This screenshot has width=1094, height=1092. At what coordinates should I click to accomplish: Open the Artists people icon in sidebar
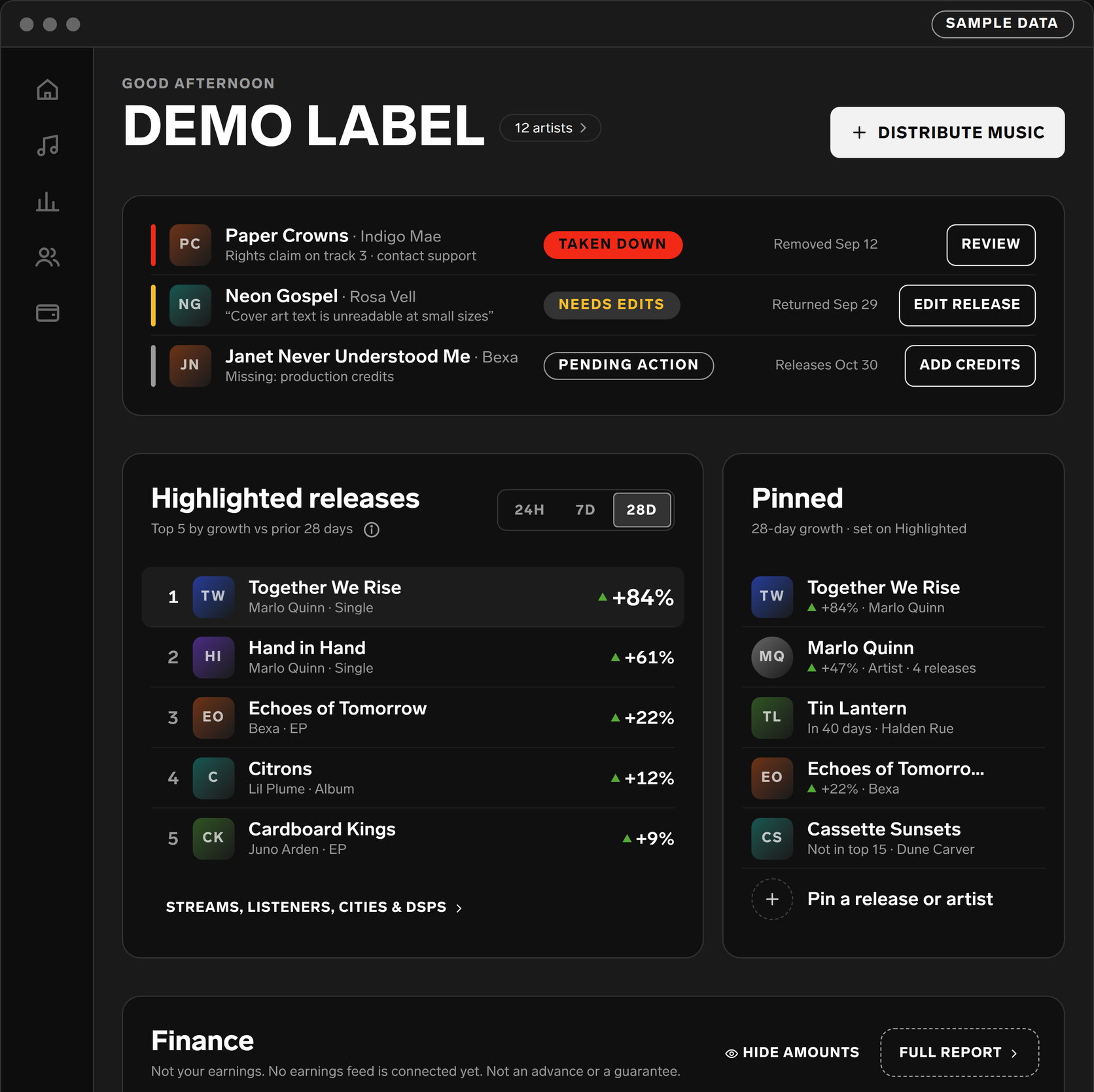coord(47,258)
